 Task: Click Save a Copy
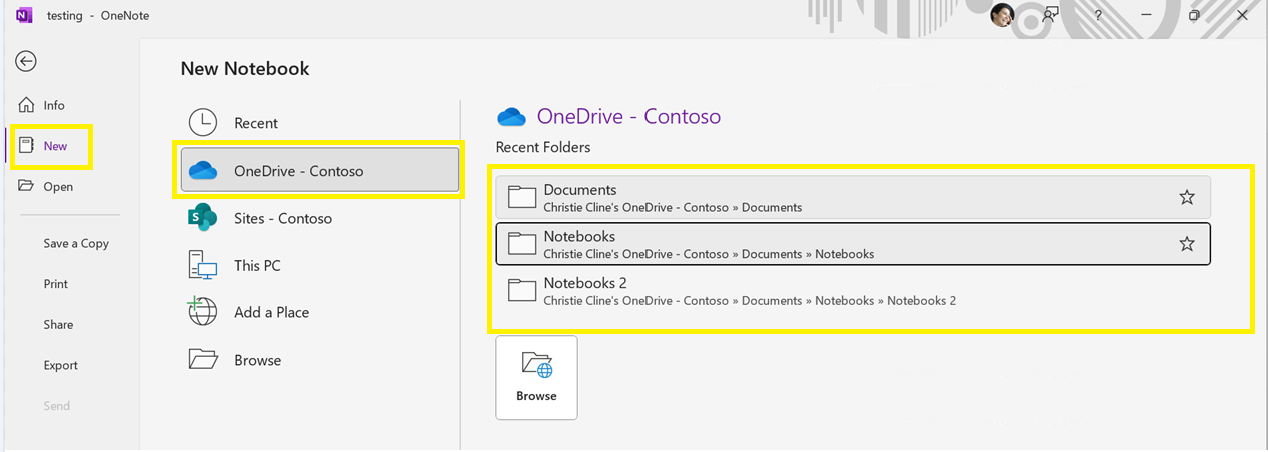[x=76, y=243]
